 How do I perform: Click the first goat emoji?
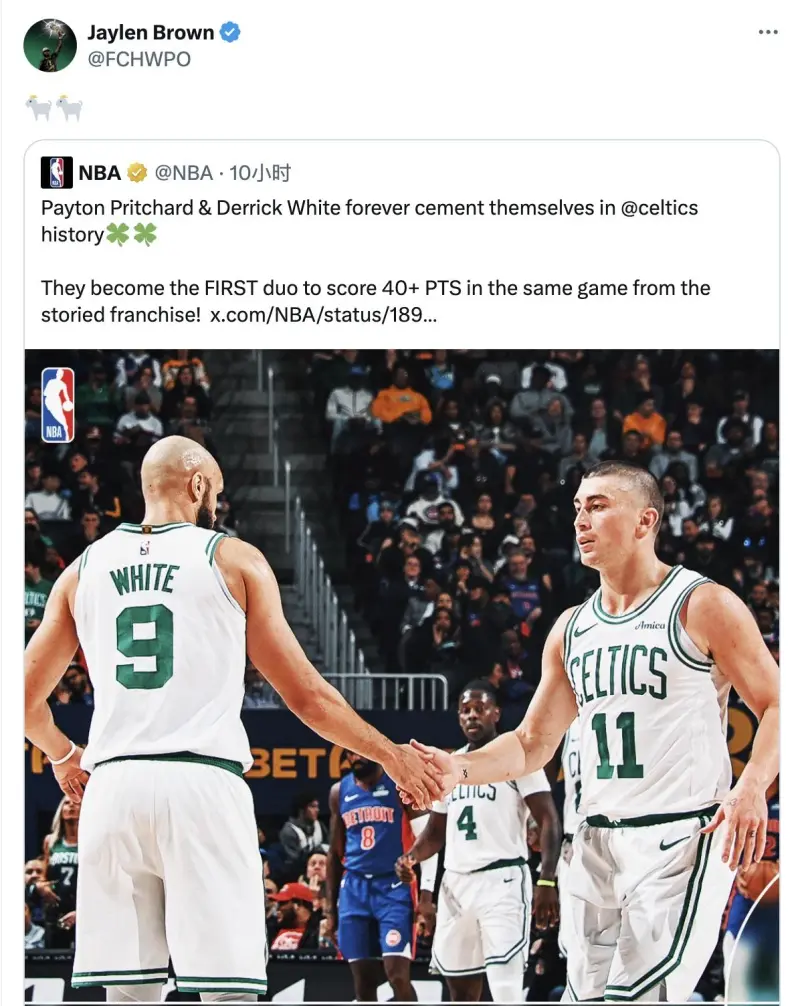point(38,108)
